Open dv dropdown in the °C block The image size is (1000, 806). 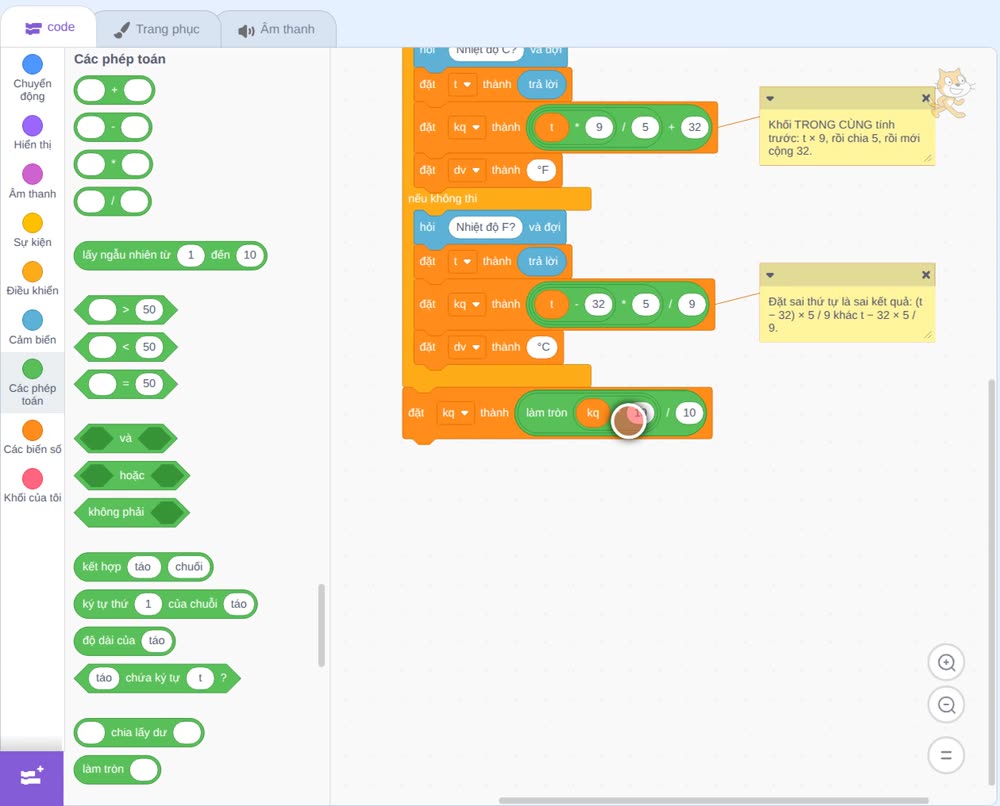pyautogui.click(x=466, y=347)
